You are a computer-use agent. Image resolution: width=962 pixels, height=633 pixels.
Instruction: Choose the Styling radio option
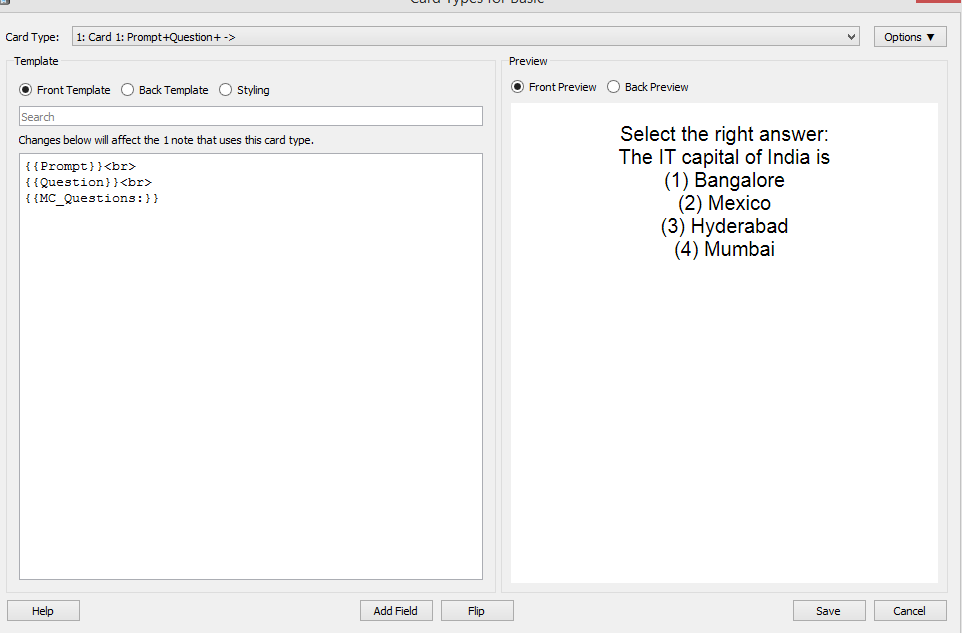pos(226,90)
